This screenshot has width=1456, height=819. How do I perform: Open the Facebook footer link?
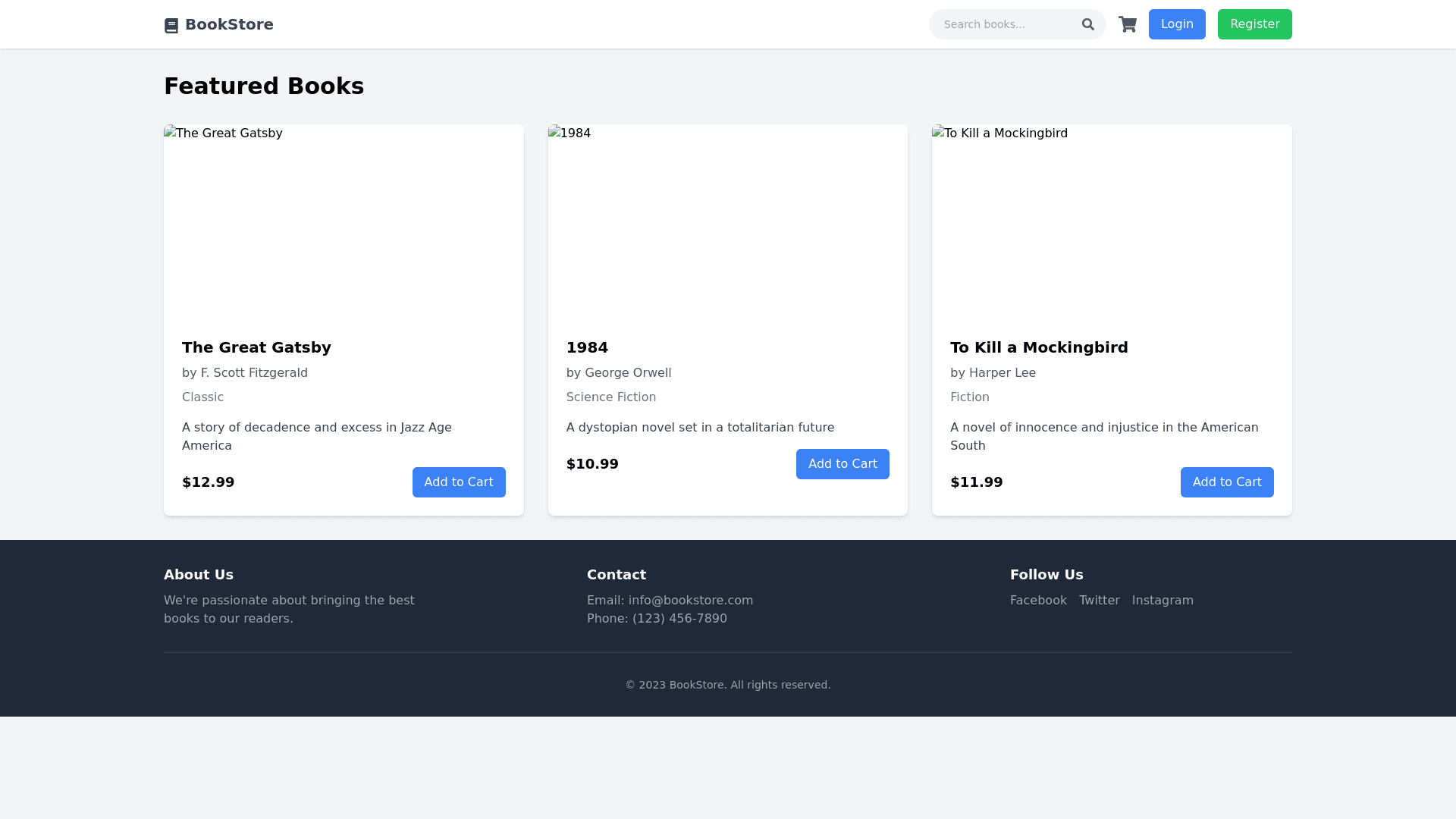[x=1038, y=601]
